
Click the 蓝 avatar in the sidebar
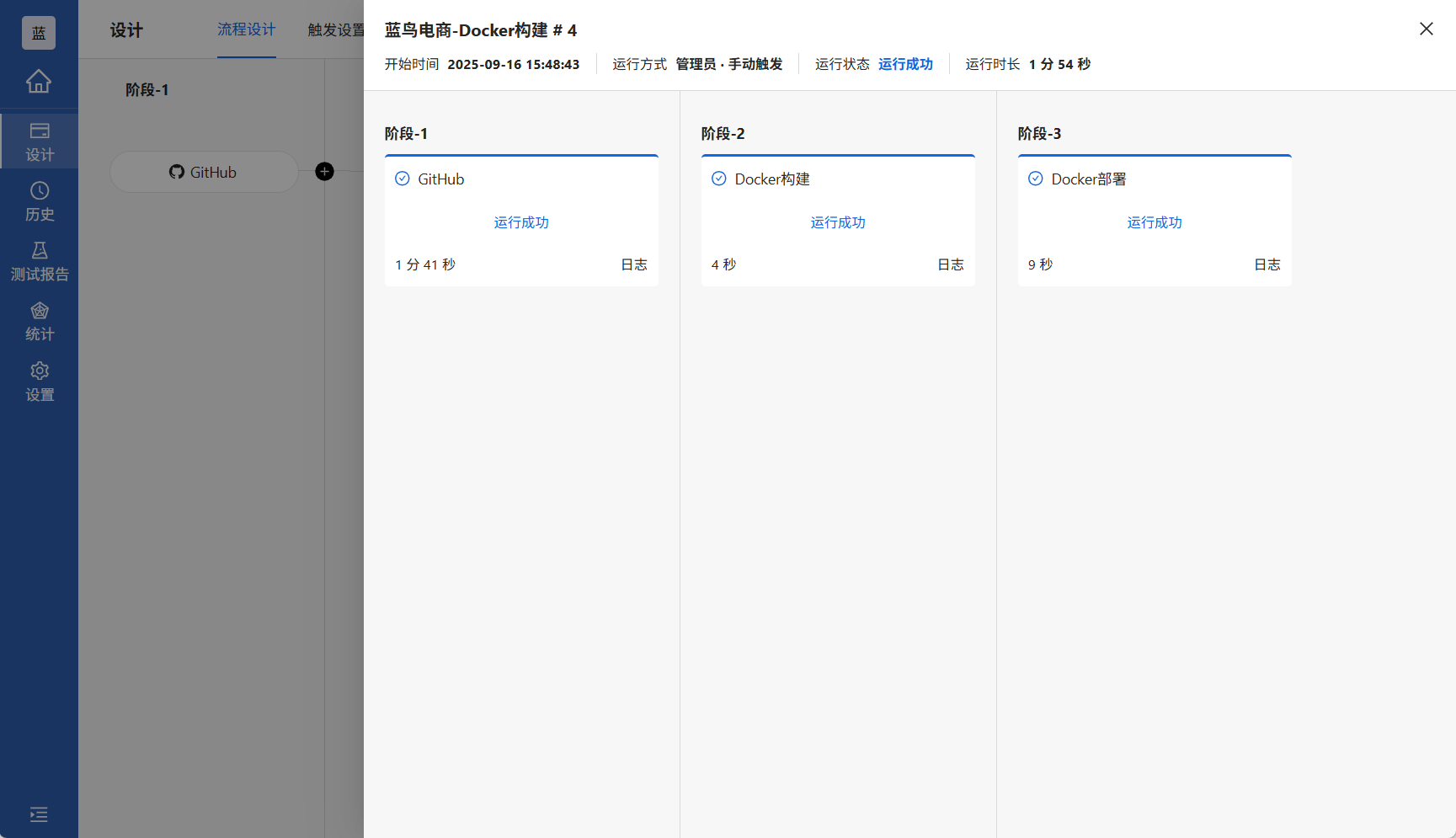[x=38, y=33]
